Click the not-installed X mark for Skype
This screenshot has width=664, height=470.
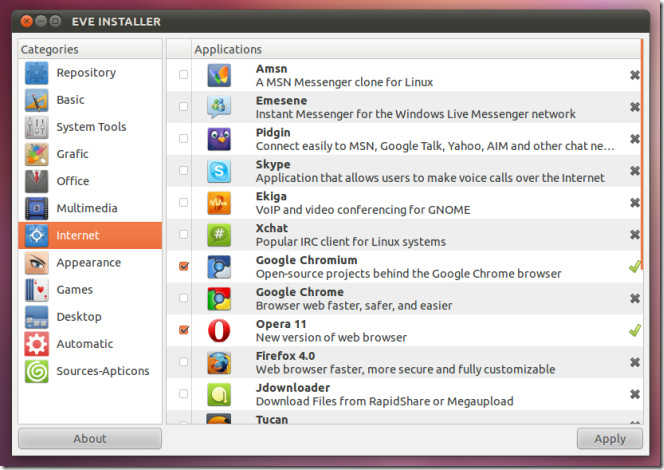[634, 171]
